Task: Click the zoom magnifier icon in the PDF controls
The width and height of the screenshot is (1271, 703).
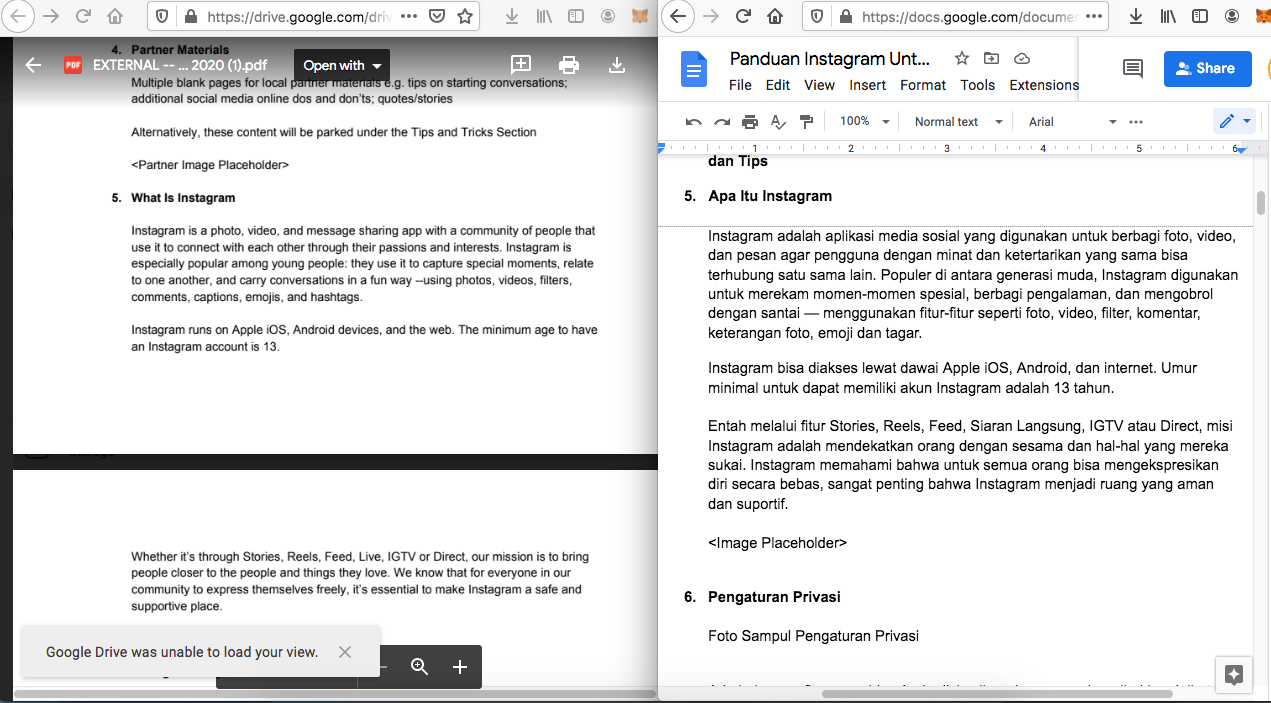Action: 420,667
